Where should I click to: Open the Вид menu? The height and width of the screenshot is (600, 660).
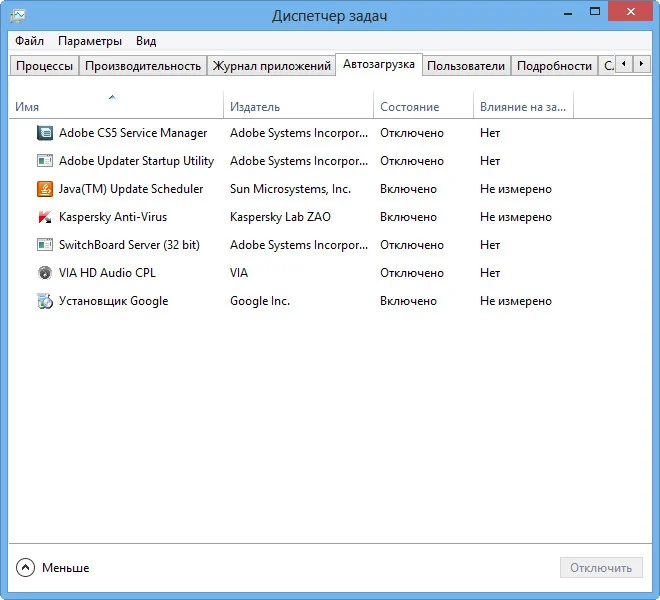pos(146,41)
